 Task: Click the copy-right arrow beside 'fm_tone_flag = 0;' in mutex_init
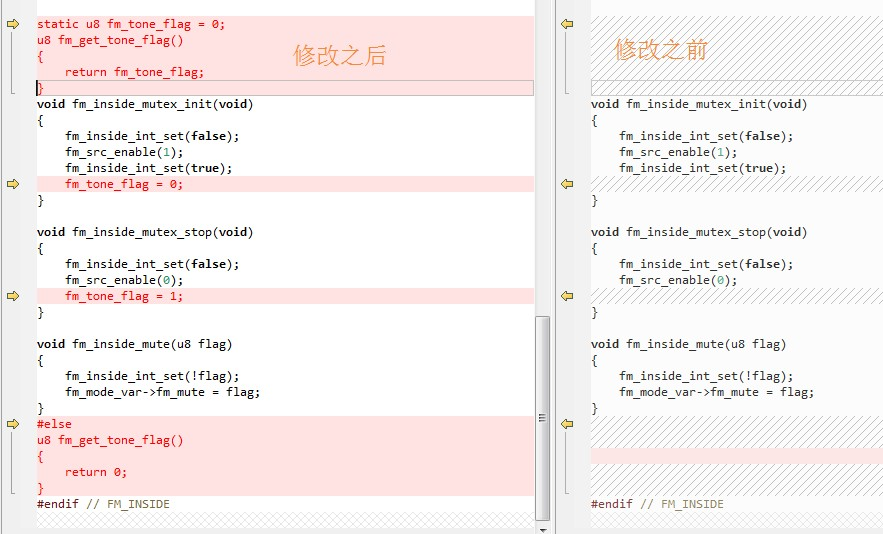tap(13, 184)
